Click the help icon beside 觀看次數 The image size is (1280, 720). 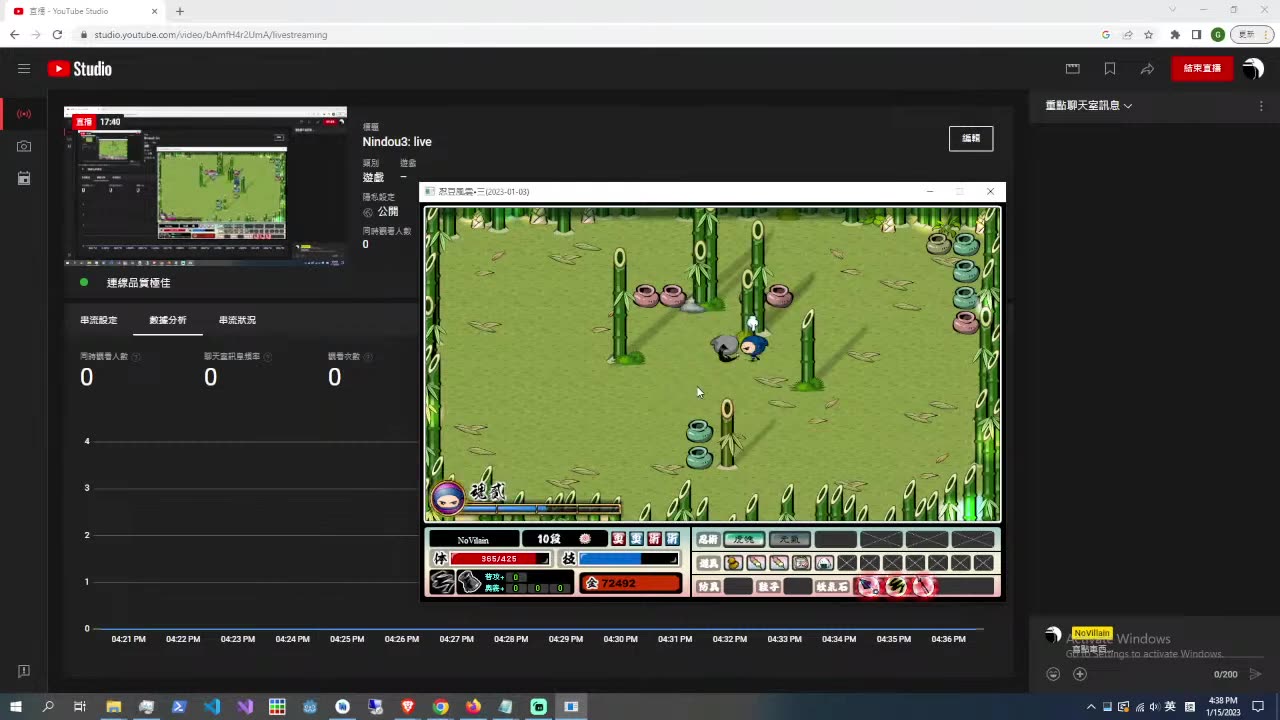tap(369, 357)
